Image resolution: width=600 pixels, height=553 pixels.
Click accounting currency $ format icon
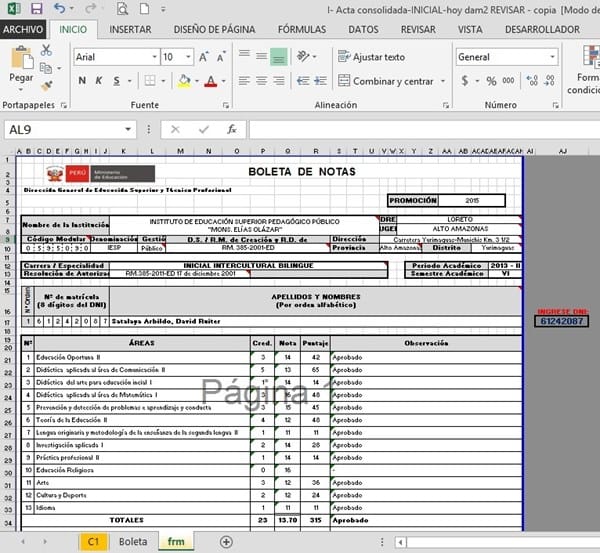tap(465, 81)
